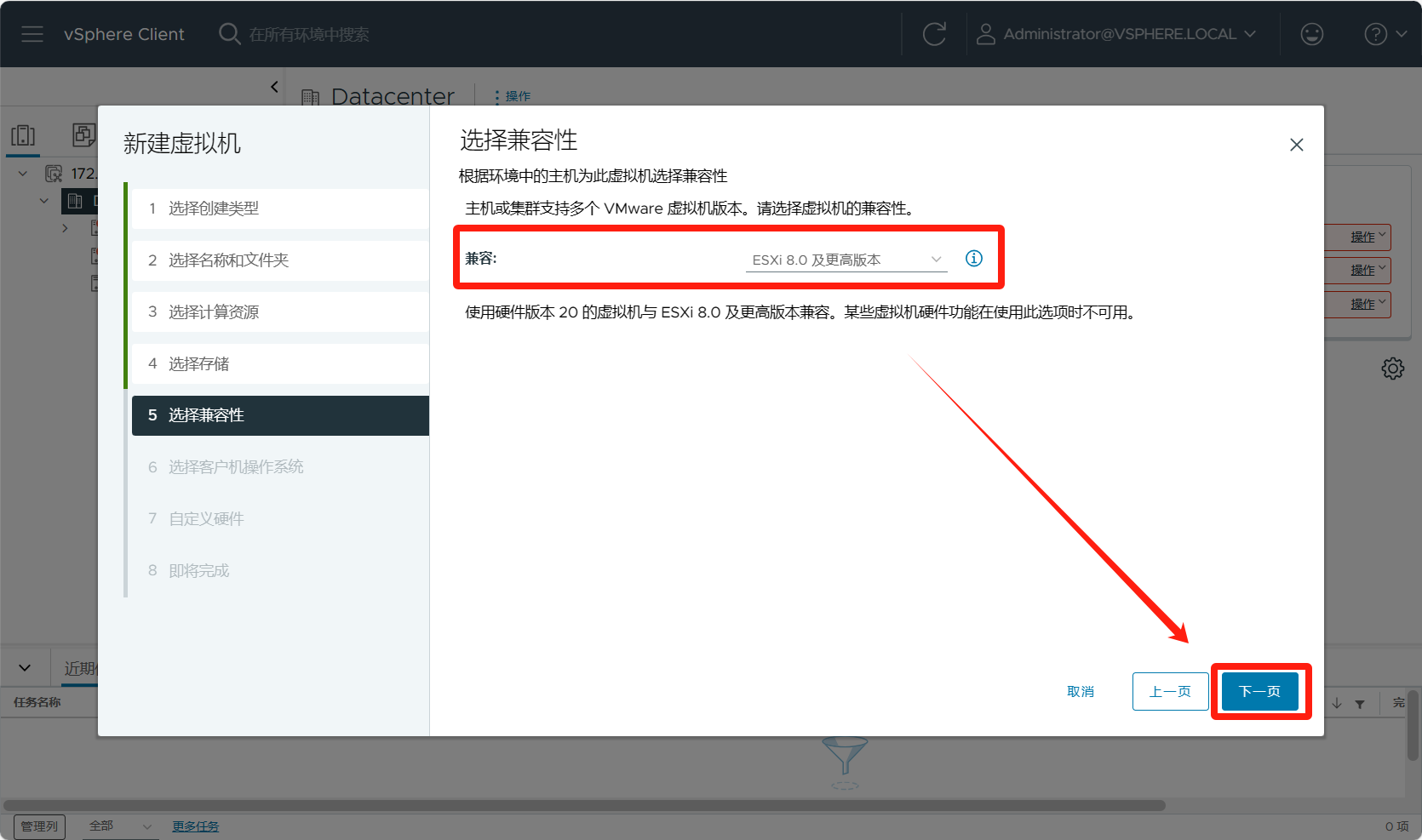Screen dimensions: 1422x840
Task: Open the gear settings icon
Action: [1392, 369]
